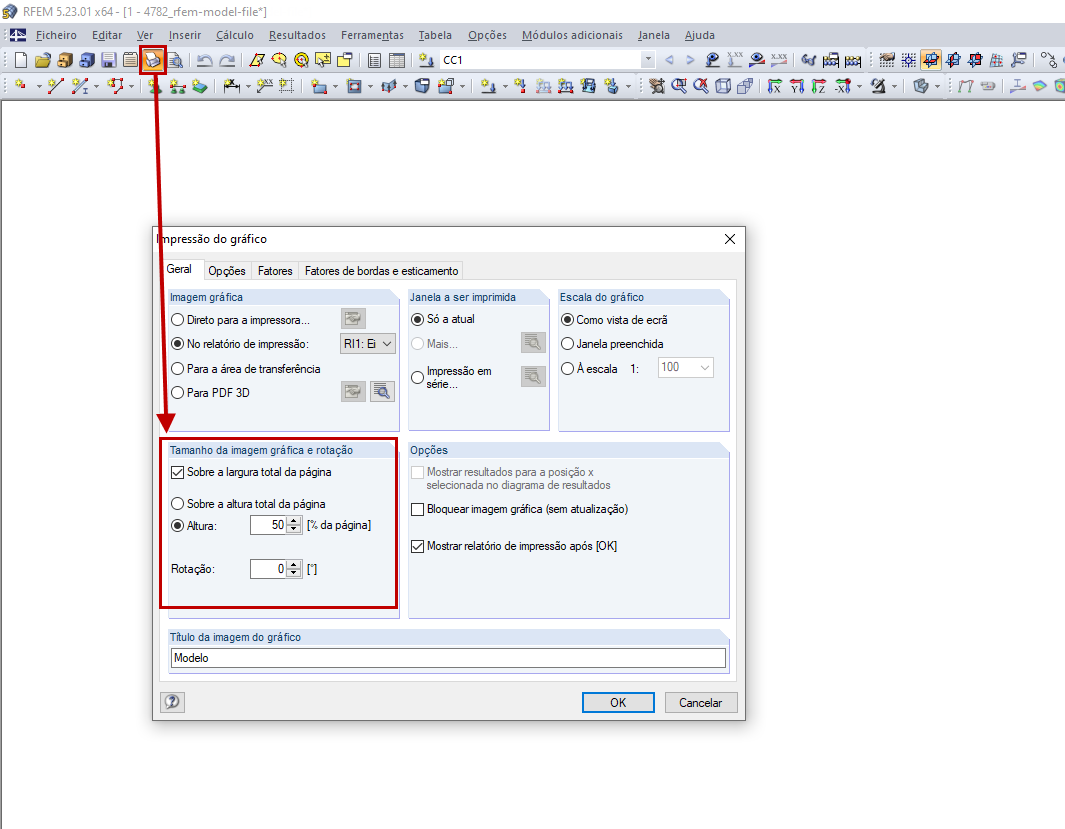Click the Undo arrow icon
The height and width of the screenshot is (829, 1065).
[204, 60]
